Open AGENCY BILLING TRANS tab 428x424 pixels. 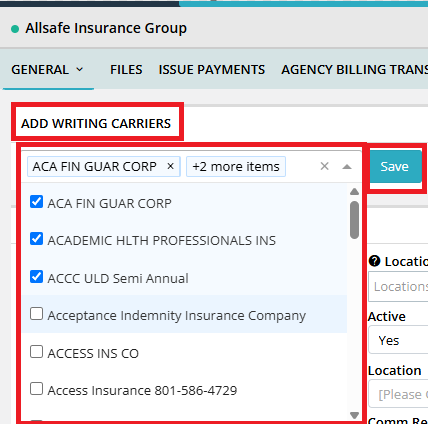(x=355, y=70)
